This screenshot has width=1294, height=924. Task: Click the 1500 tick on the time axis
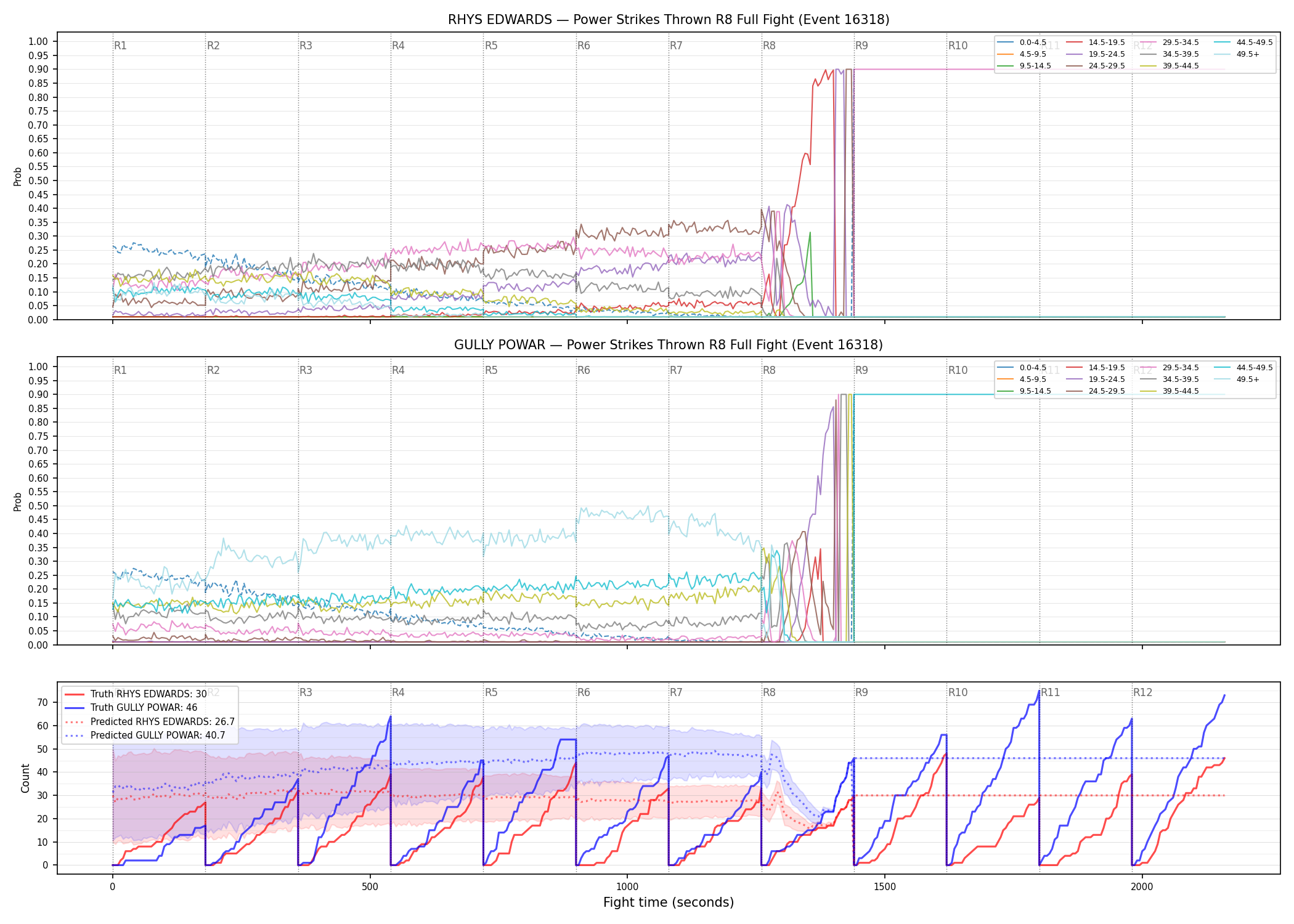click(885, 886)
